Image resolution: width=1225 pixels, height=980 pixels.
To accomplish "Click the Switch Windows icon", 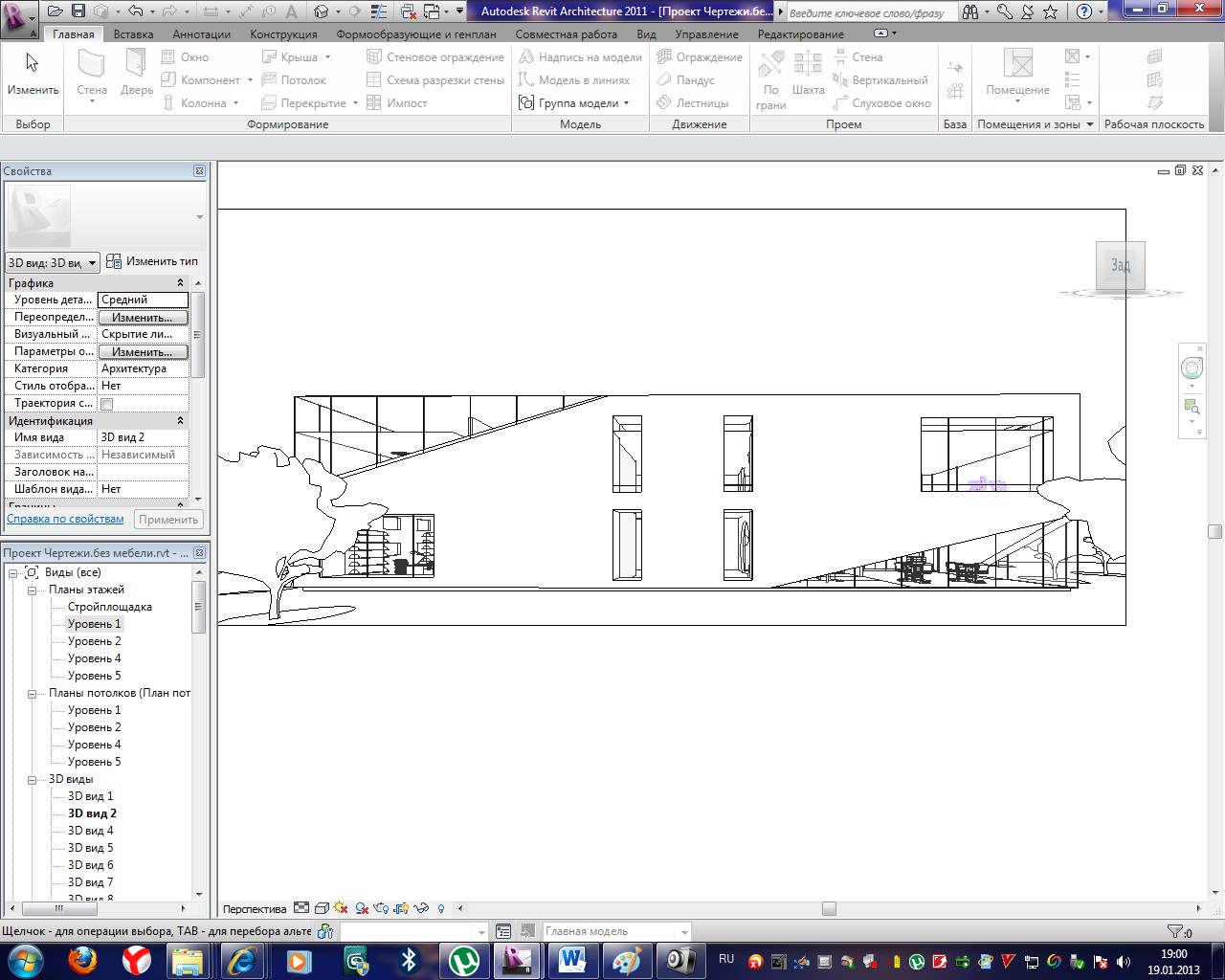I will [432, 11].
